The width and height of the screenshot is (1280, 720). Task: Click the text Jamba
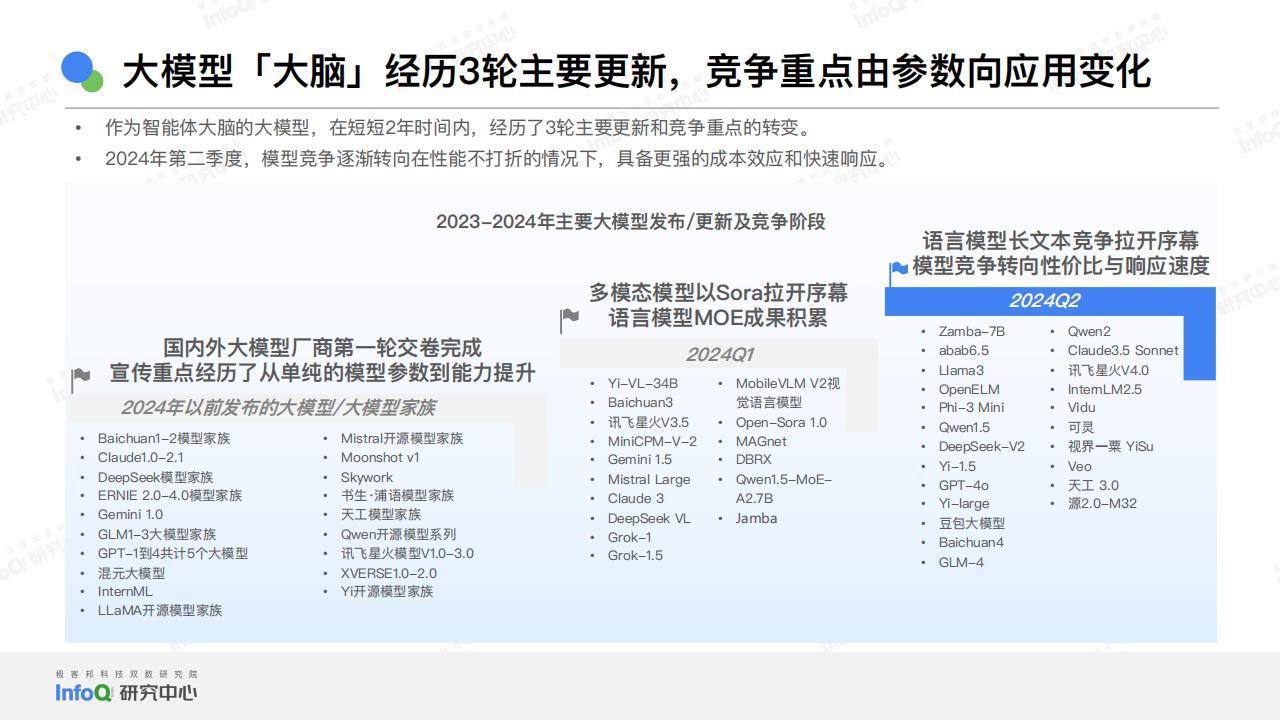tap(756, 518)
